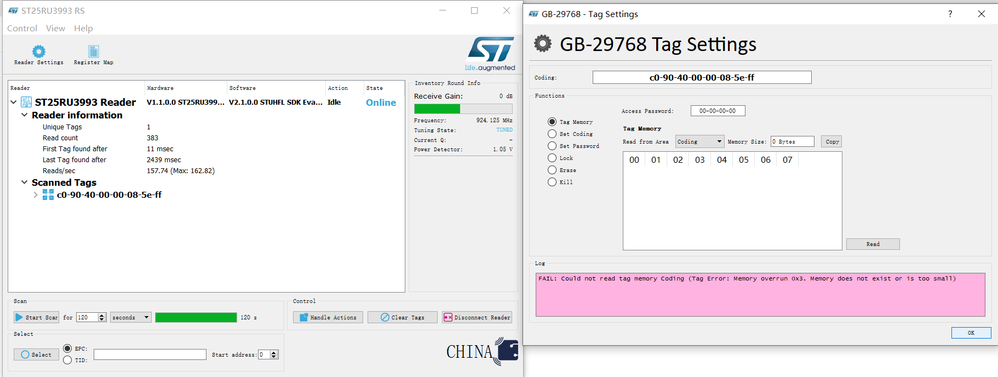Click the Copy button next to Memory Size
The width and height of the screenshot is (998, 377).
[x=831, y=141]
